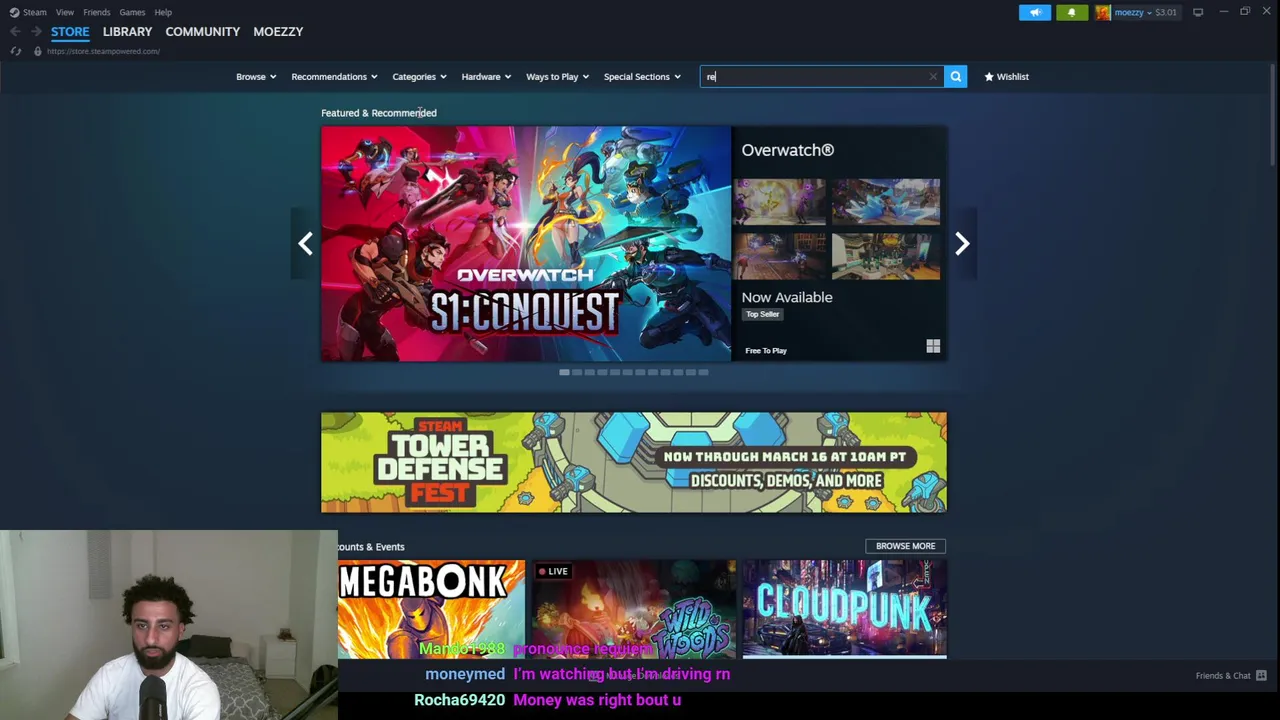Open Friends & Chat

click(1231, 676)
